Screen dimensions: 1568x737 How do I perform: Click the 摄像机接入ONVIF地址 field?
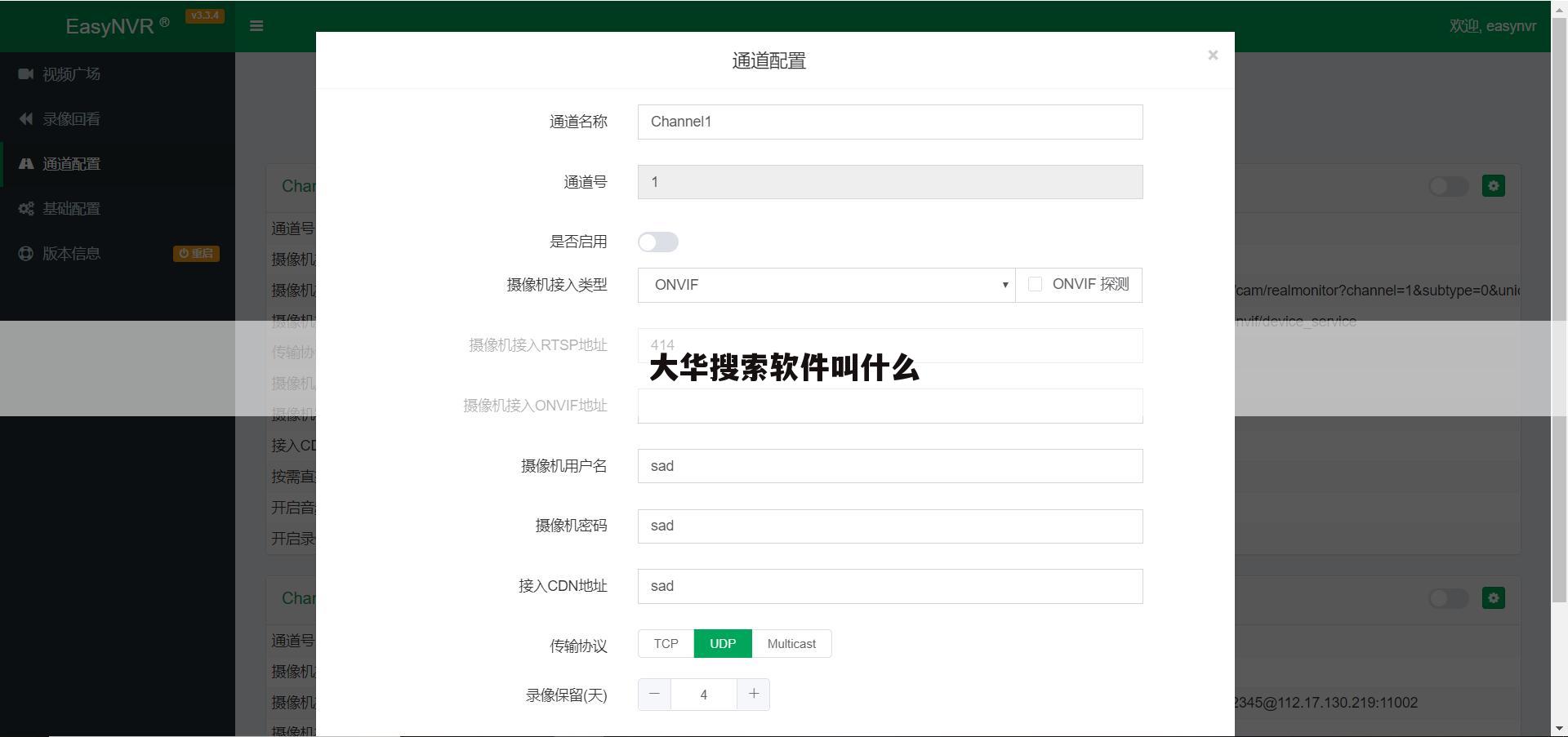[890, 406]
